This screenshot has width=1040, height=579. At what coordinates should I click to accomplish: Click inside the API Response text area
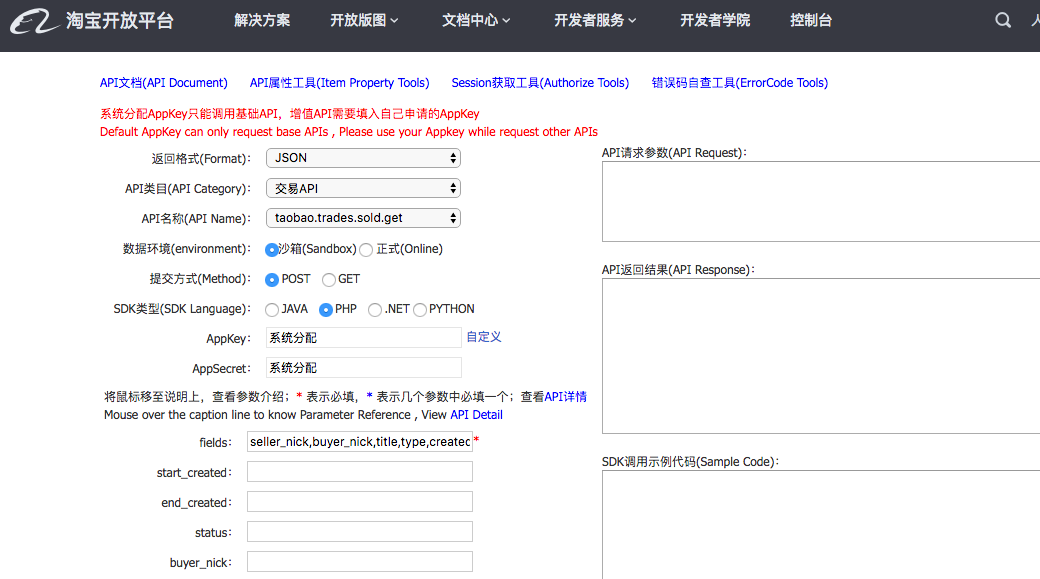tap(821, 356)
